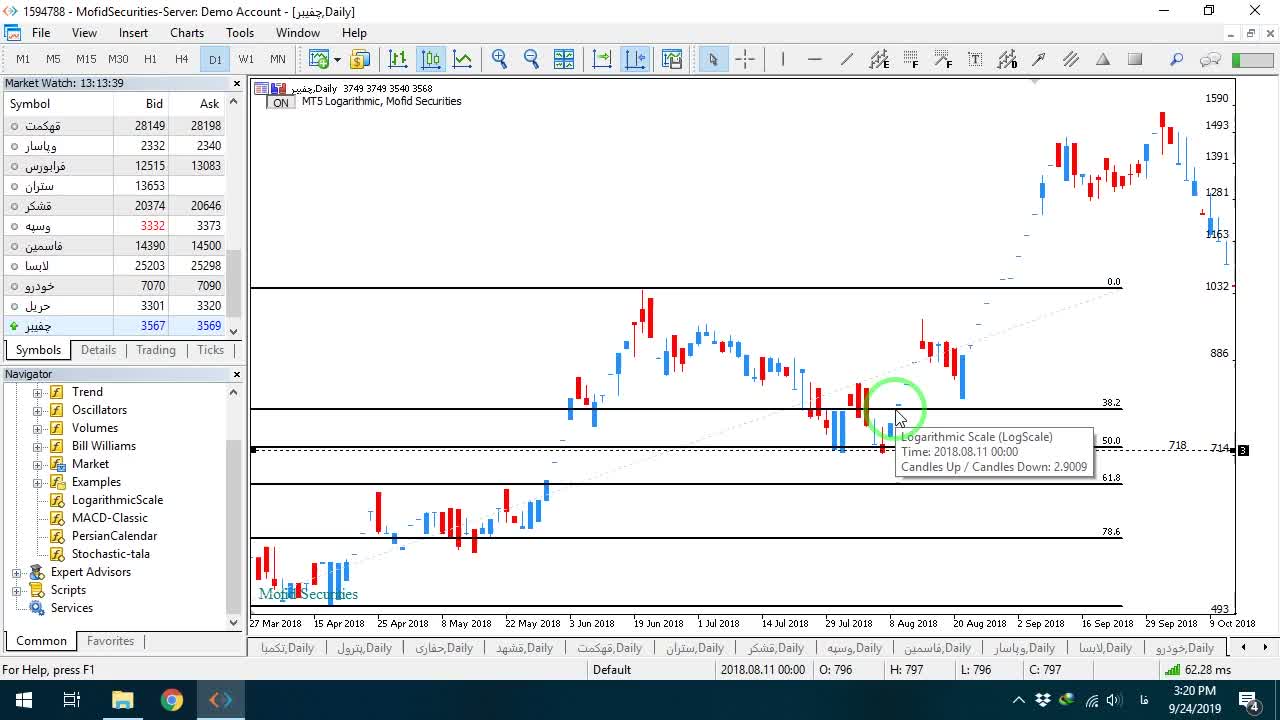Open a new chart window icon
Viewport: 1280px width, 720px height.
coord(319,59)
